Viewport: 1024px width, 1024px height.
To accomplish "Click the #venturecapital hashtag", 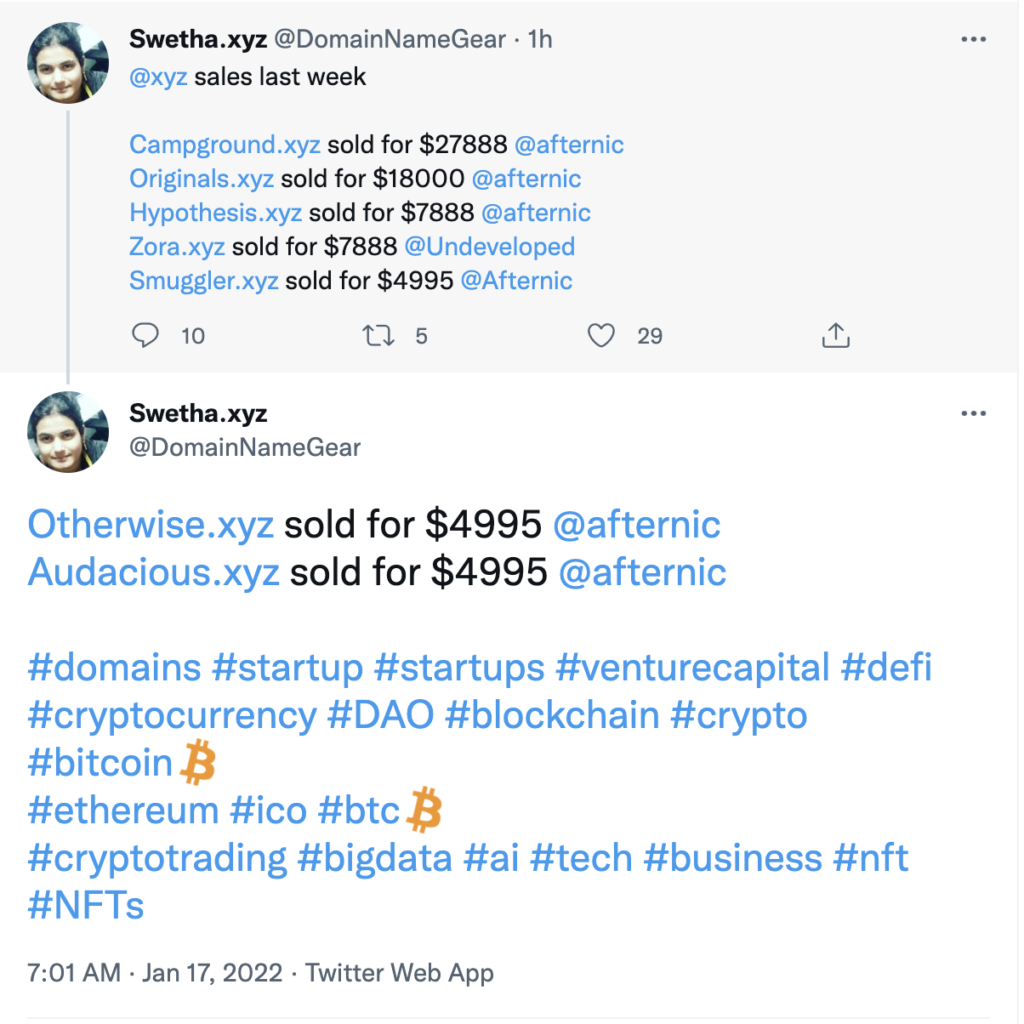I will [x=693, y=668].
